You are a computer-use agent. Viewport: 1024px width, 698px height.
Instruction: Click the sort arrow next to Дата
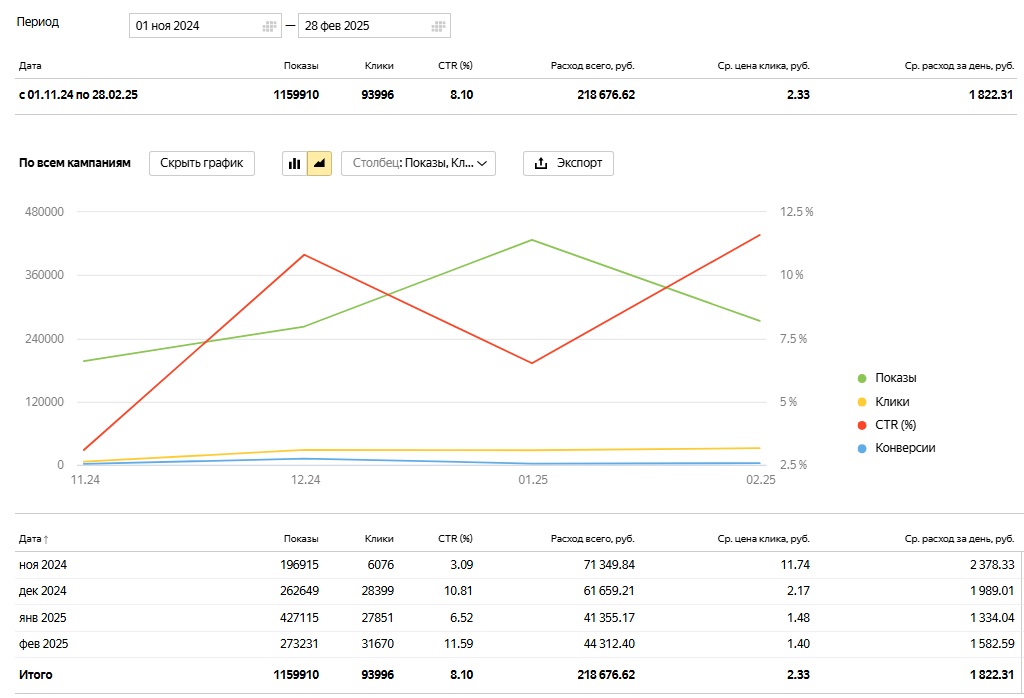click(46, 540)
